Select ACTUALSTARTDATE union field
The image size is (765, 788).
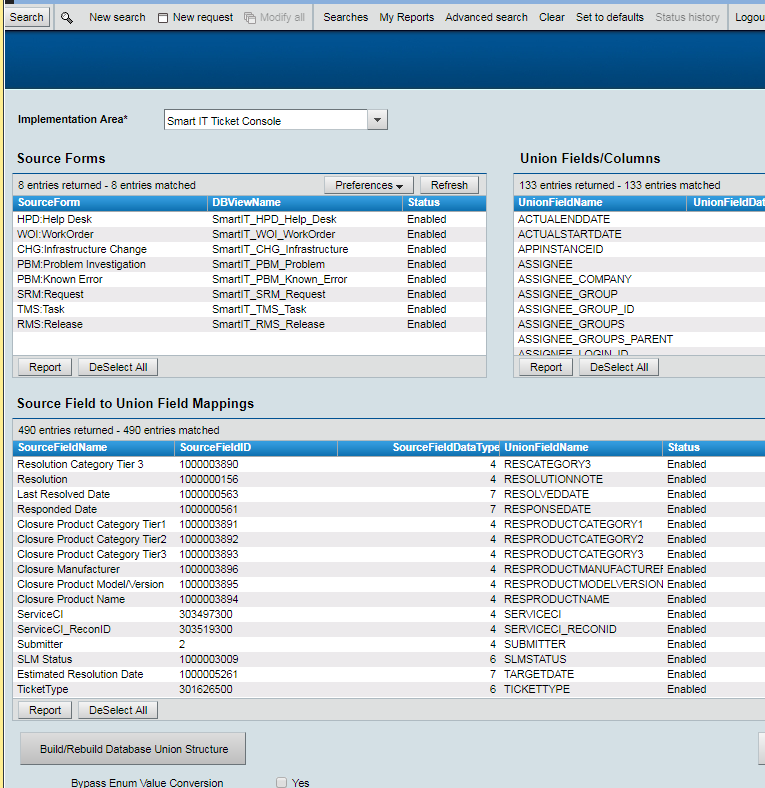tap(639, 234)
